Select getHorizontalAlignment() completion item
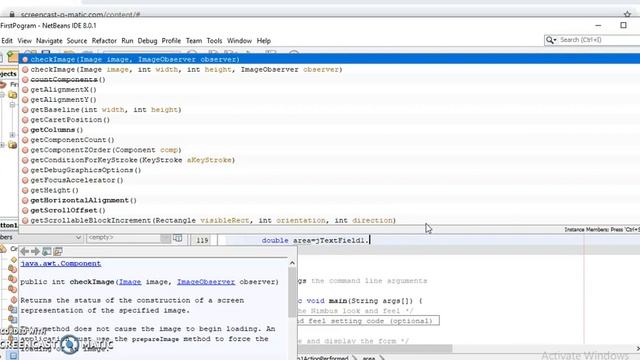The width and height of the screenshot is (640, 360). (329, 200)
